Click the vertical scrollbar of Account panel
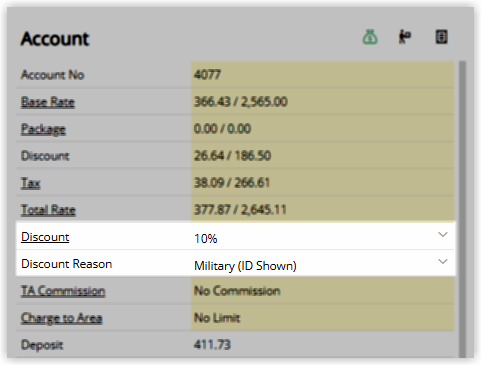The width and height of the screenshot is (482, 366). [462, 209]
